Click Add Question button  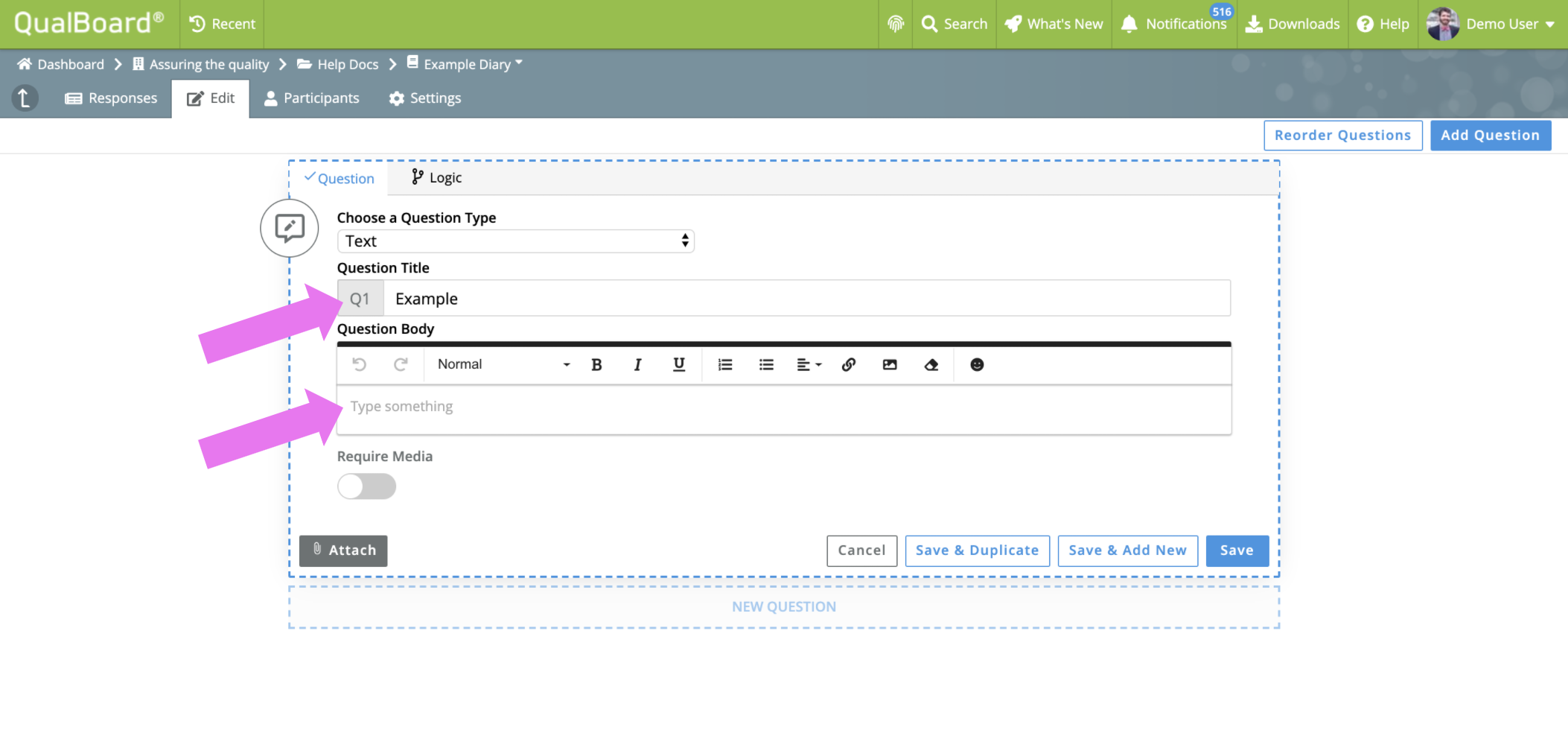(1491, 136)
